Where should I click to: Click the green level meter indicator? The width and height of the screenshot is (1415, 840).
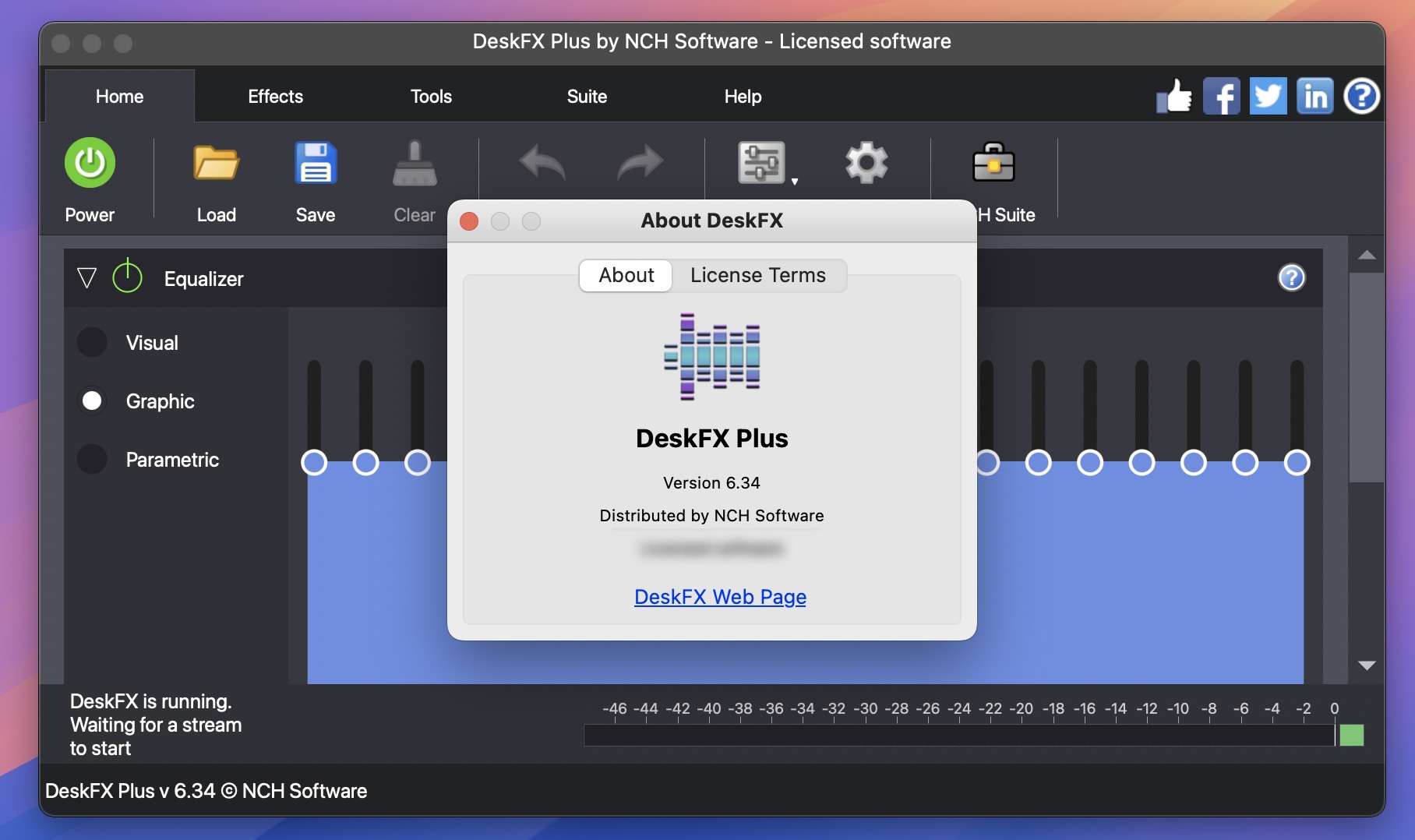pos(1352,735)
